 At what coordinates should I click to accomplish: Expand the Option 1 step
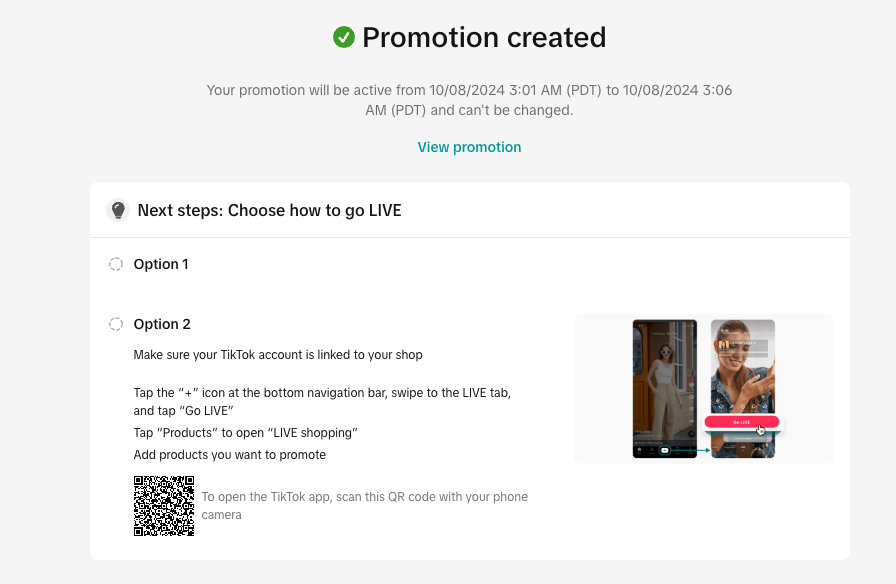161,264
